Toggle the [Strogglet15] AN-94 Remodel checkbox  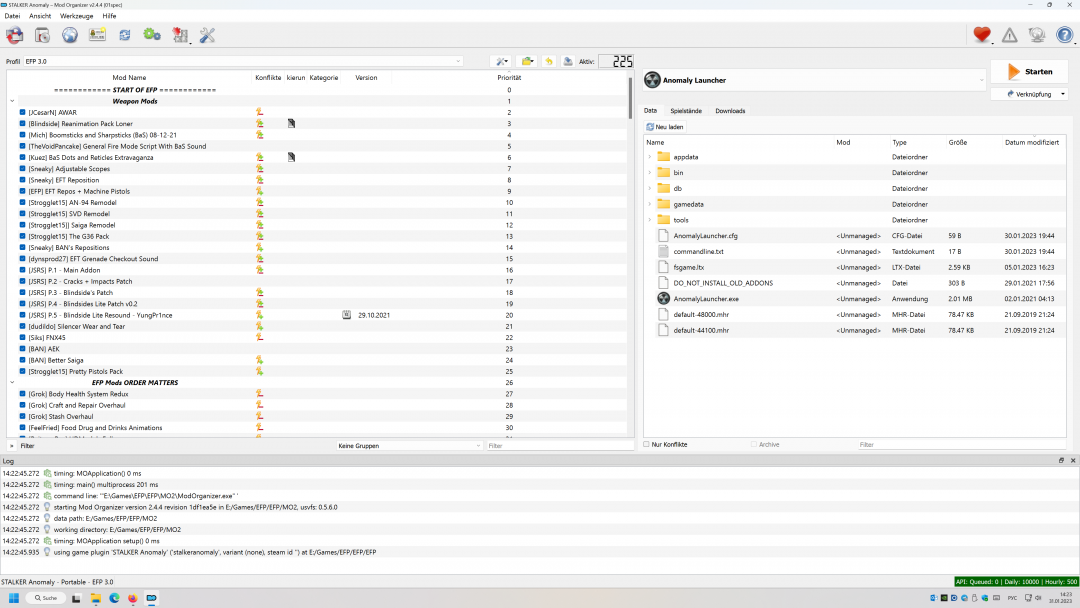click(x=22, y=202)
